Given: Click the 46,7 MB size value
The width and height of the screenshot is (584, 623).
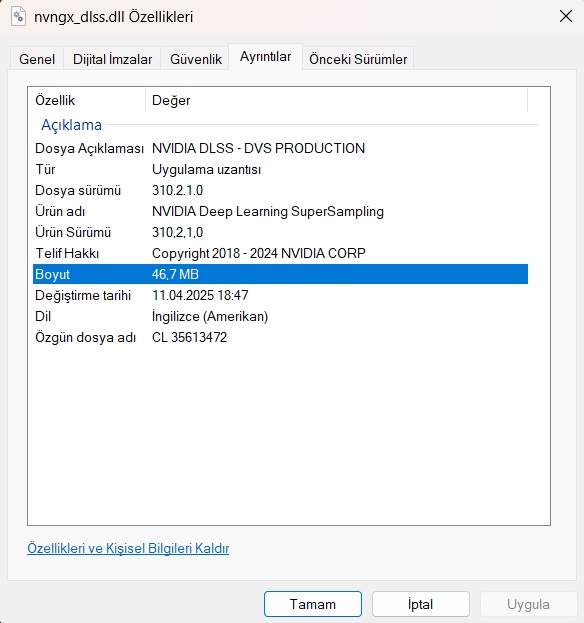Looking at the screenshot, I should coord(175,275).
